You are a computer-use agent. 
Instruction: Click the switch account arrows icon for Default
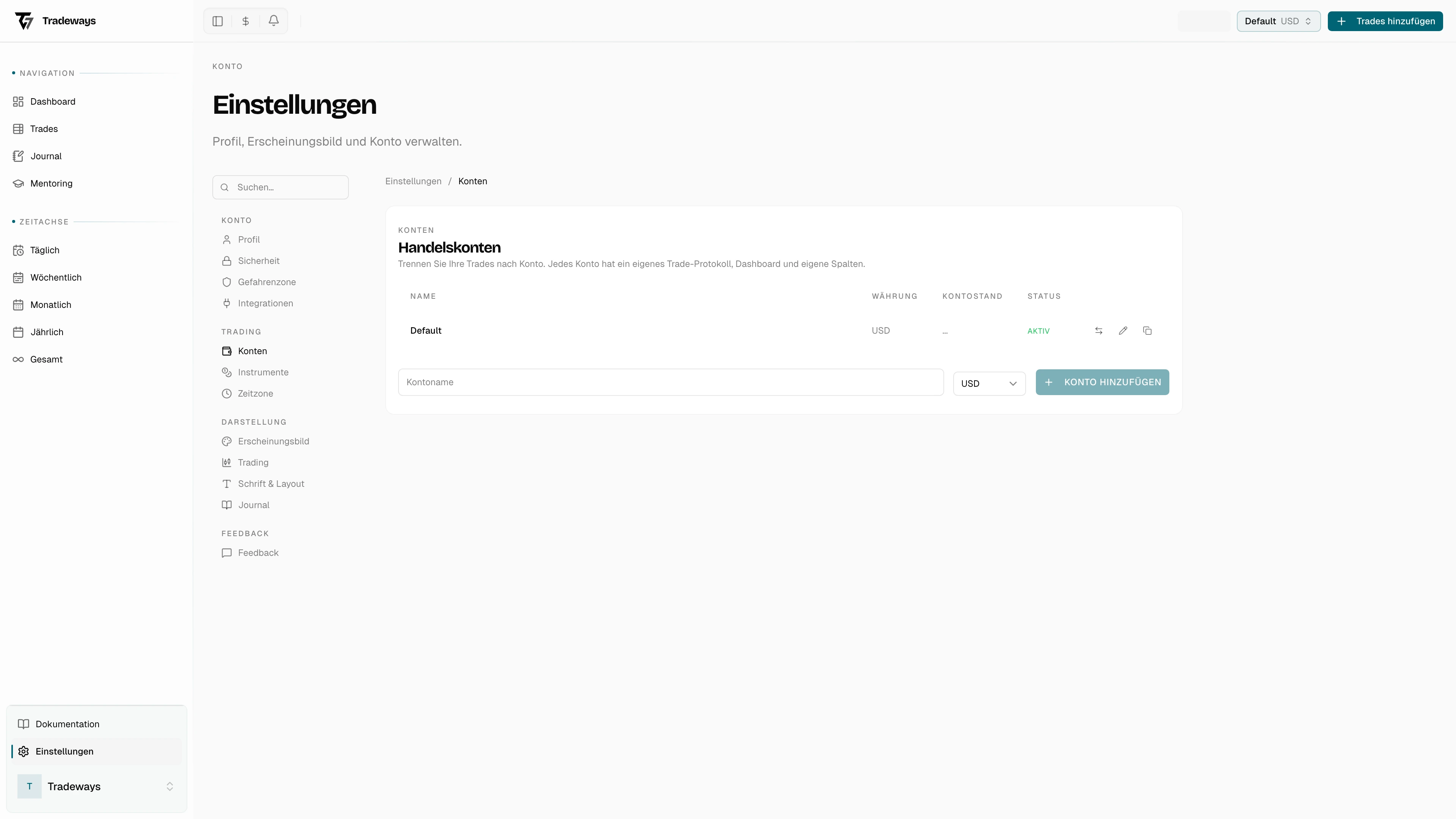click(x=1098, y=331)
